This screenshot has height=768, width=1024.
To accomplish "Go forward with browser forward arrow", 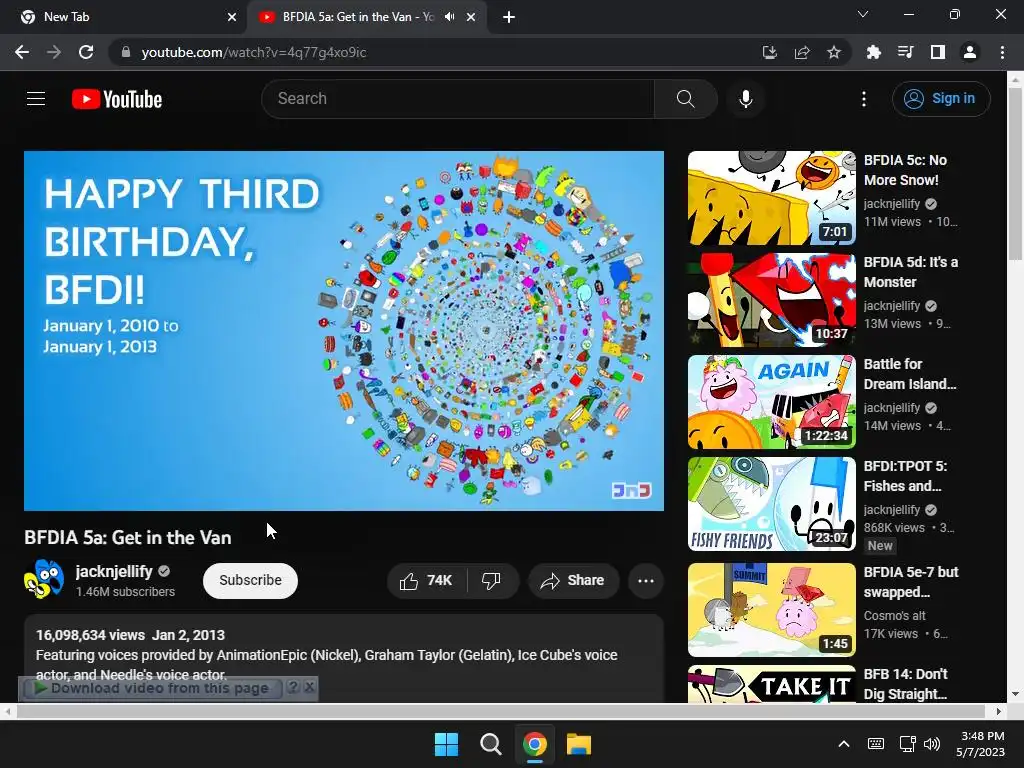I will tap(54, 52).
